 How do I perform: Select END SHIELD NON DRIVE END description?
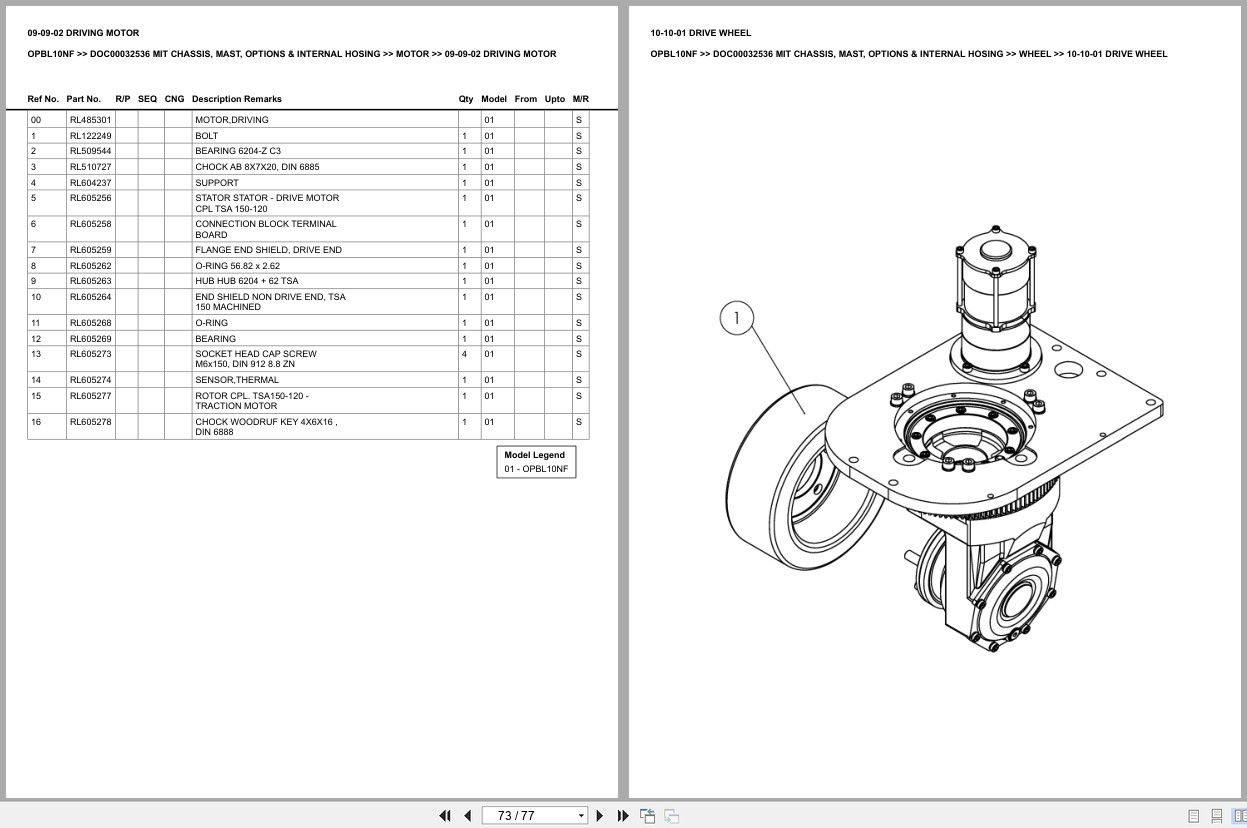270,302
